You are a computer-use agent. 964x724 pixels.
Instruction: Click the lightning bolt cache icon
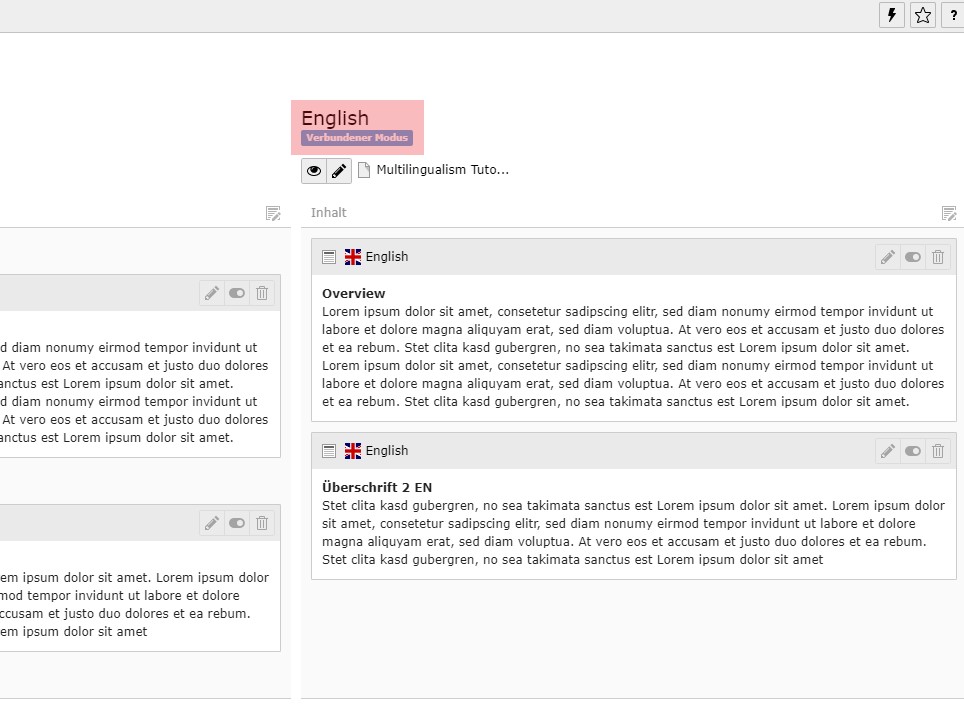pyautogui.click(x=891, y=15)
